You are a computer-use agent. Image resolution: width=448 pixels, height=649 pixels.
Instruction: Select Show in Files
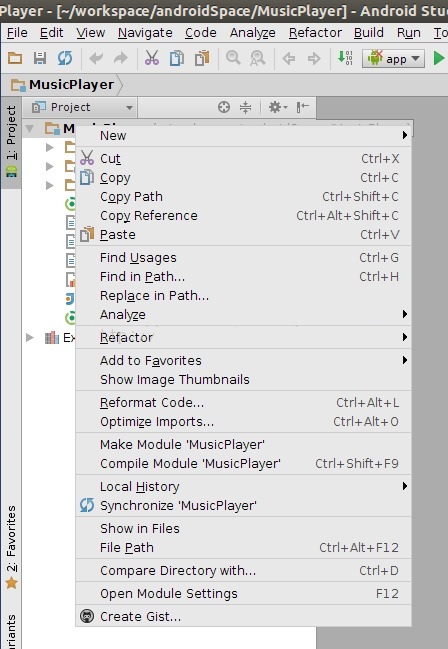pyautogui.click(x=243, y=529)
